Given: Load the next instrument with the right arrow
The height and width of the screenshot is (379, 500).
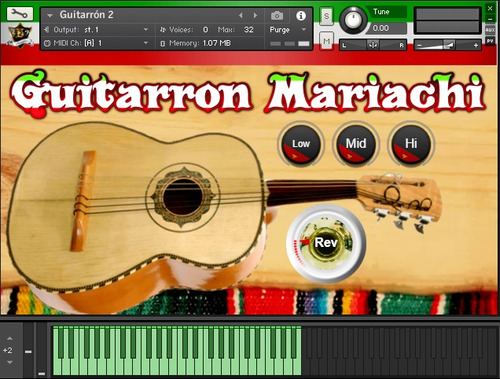Looking at the screenshot, I should coord(255,15).
